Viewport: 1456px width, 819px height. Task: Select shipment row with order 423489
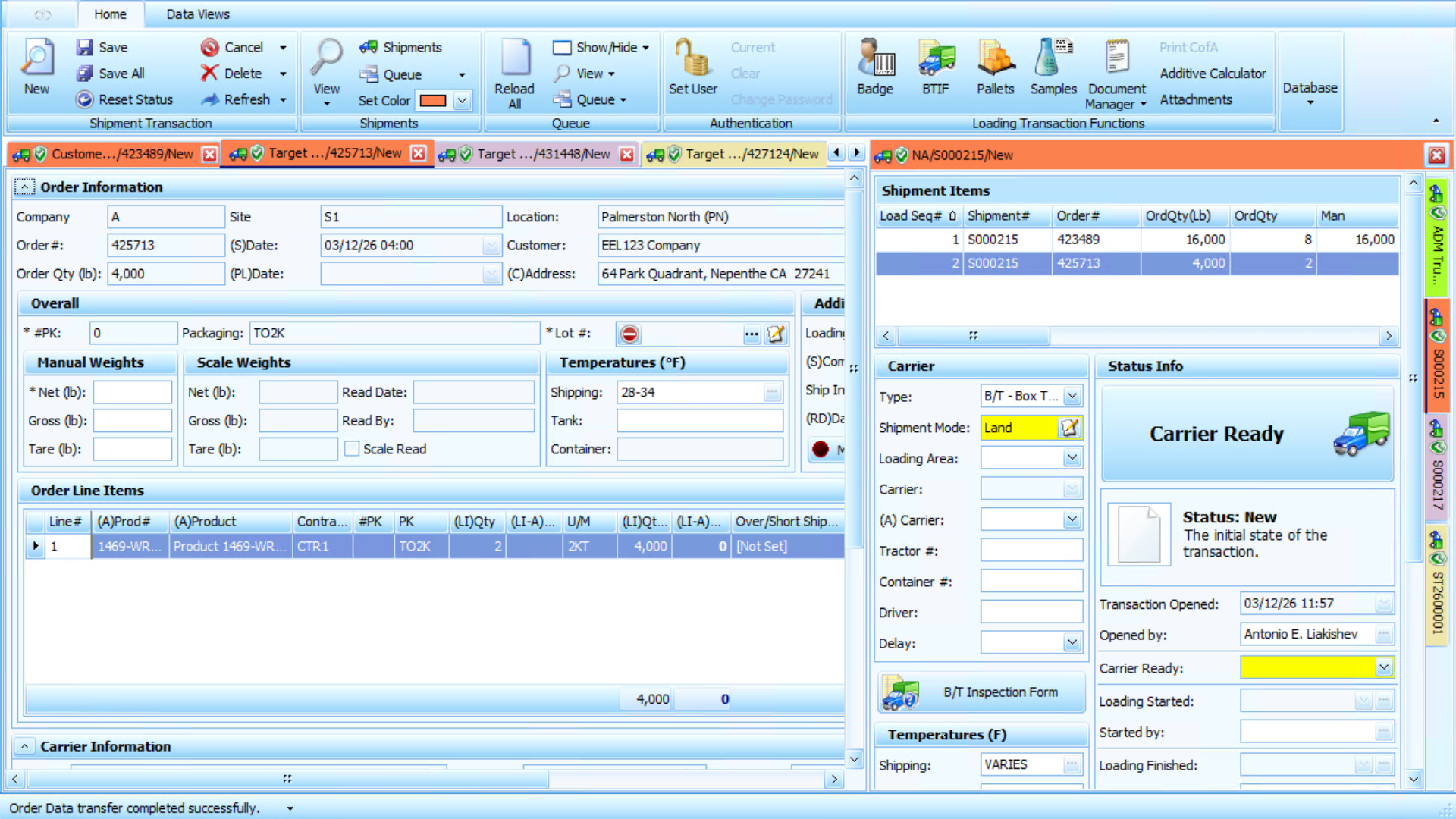[1137, 240]
